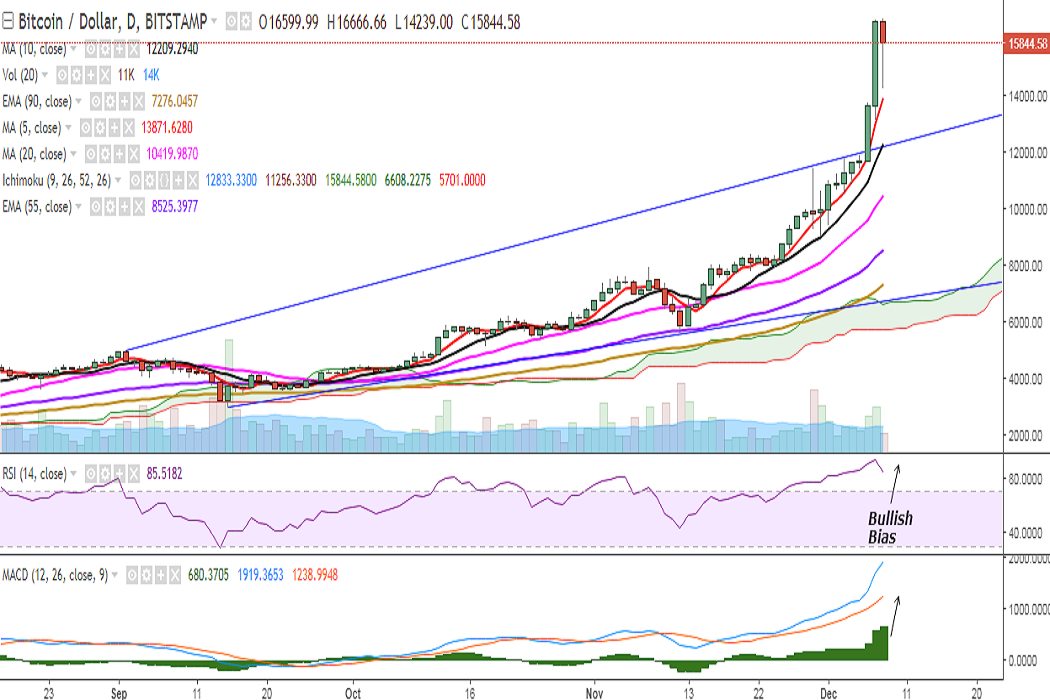Open MA (20, close) dropdown arrow
Screen dimensions: 1050x700
pyautogui.click(x=74, y=153)
